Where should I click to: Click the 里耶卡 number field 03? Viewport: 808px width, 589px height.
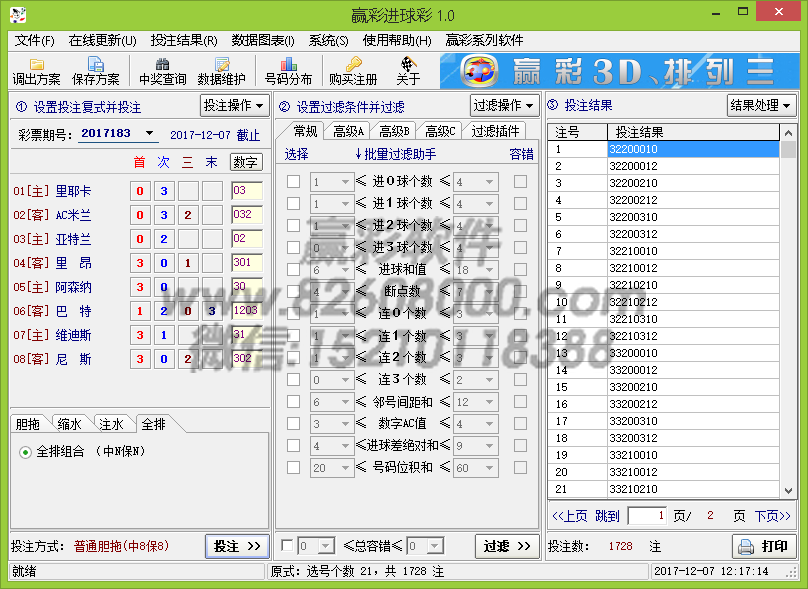(246, 191)
